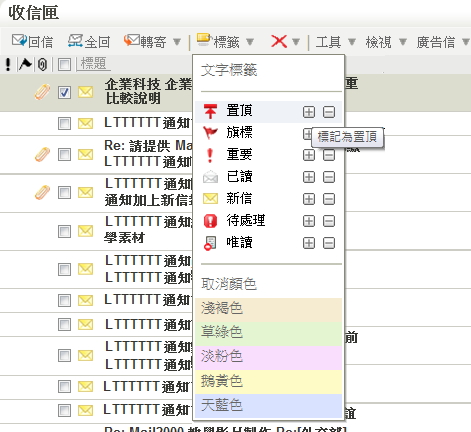471x432 pixels.
Task: Add the 重要 label with plus button
Action: 309,155
